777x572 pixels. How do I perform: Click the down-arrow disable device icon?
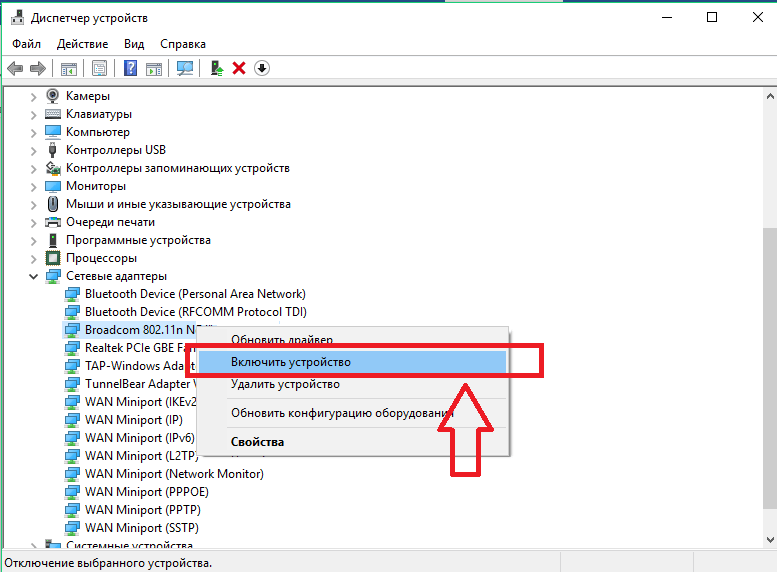262,68
